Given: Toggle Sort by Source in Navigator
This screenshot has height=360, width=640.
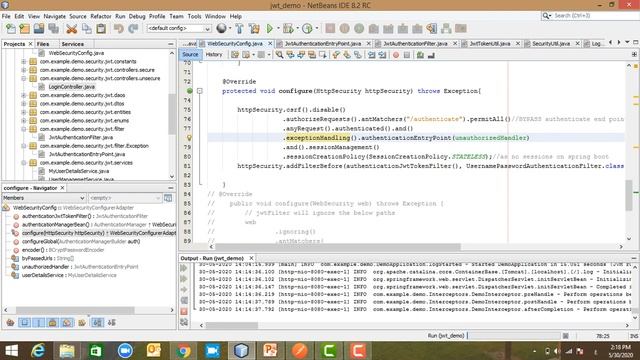Looking at the screenshot, I should point(111,322).
